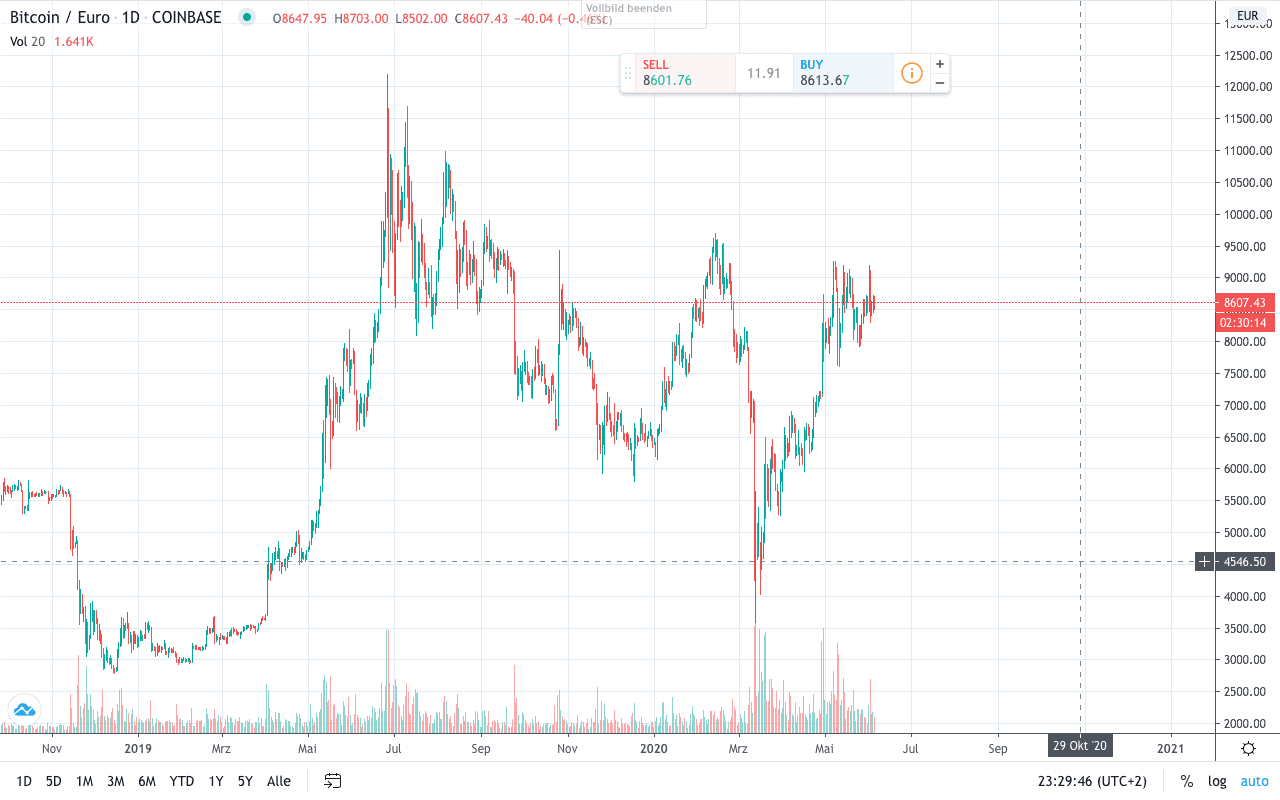Toggle auto scale mode
1280x800 pixels.
click(1254, 781)
